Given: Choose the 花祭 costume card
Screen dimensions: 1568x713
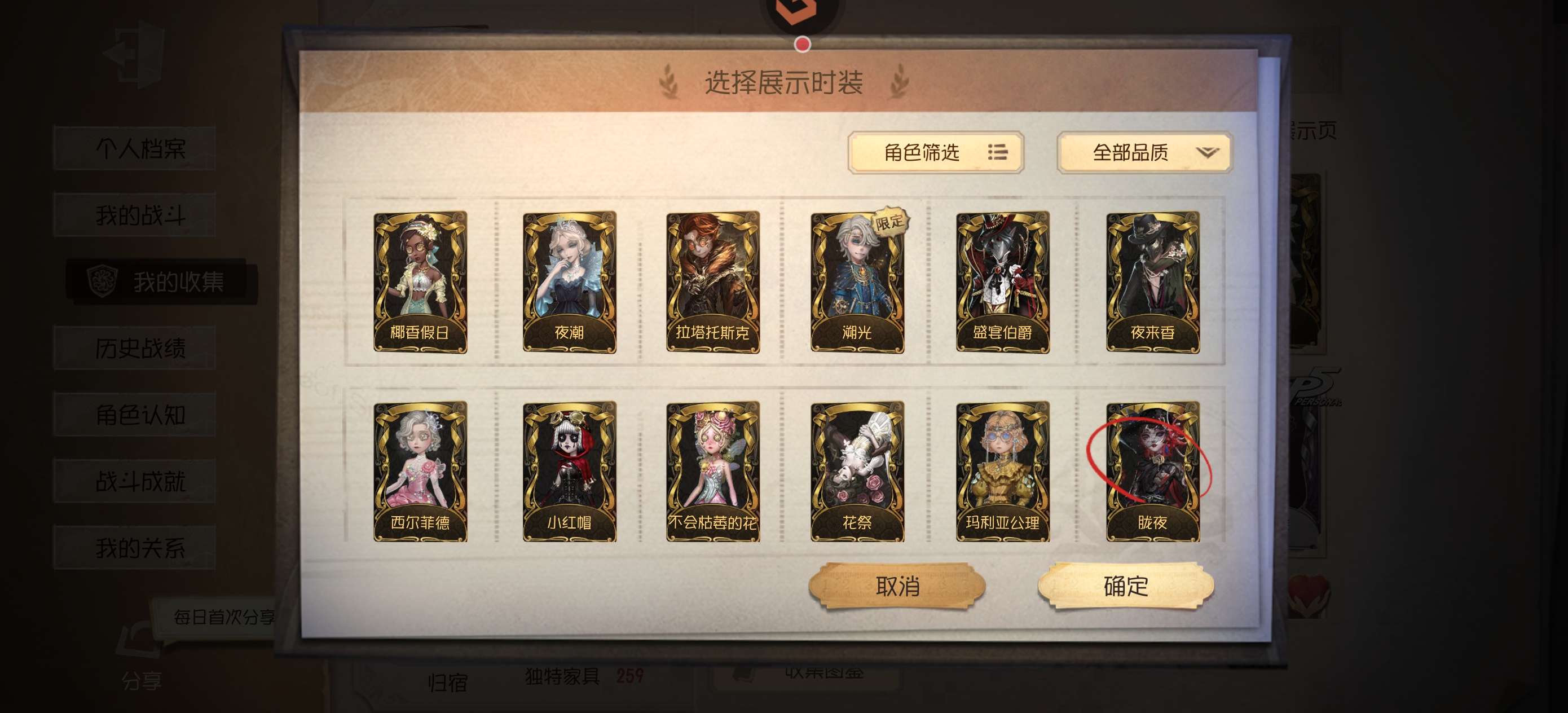Looking at the screenshot, I should click(x=857, y=471).
